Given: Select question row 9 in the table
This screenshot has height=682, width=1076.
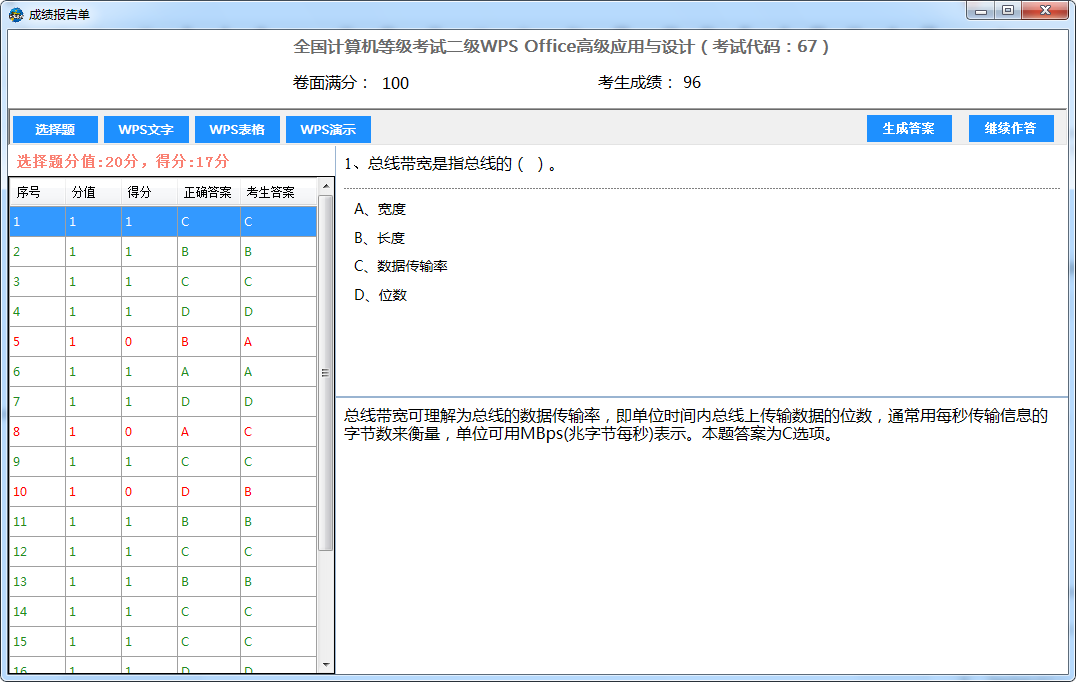Looking at the screenshot, I should 163,462.
